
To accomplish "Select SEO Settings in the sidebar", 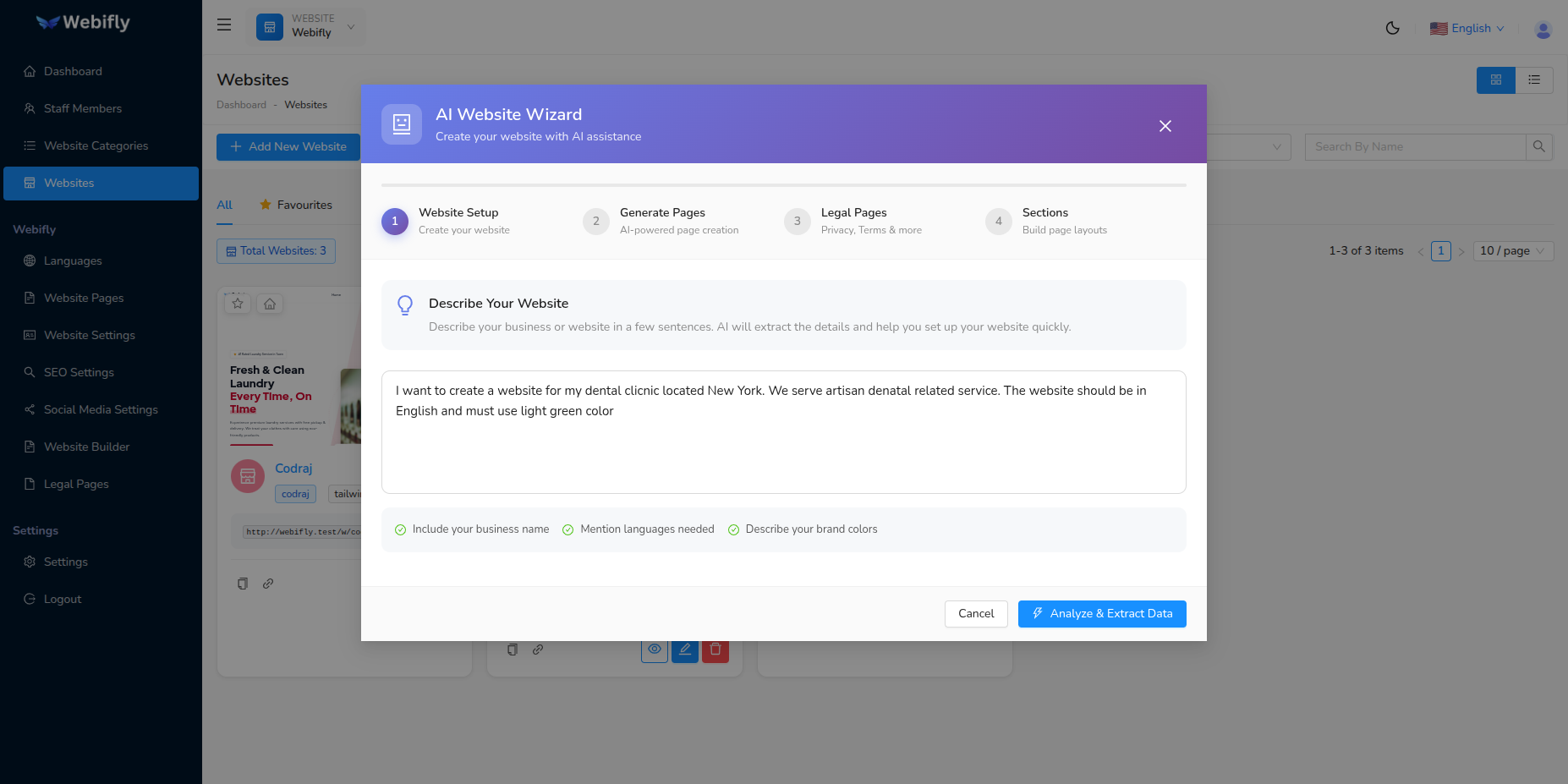I will (79, 372).
